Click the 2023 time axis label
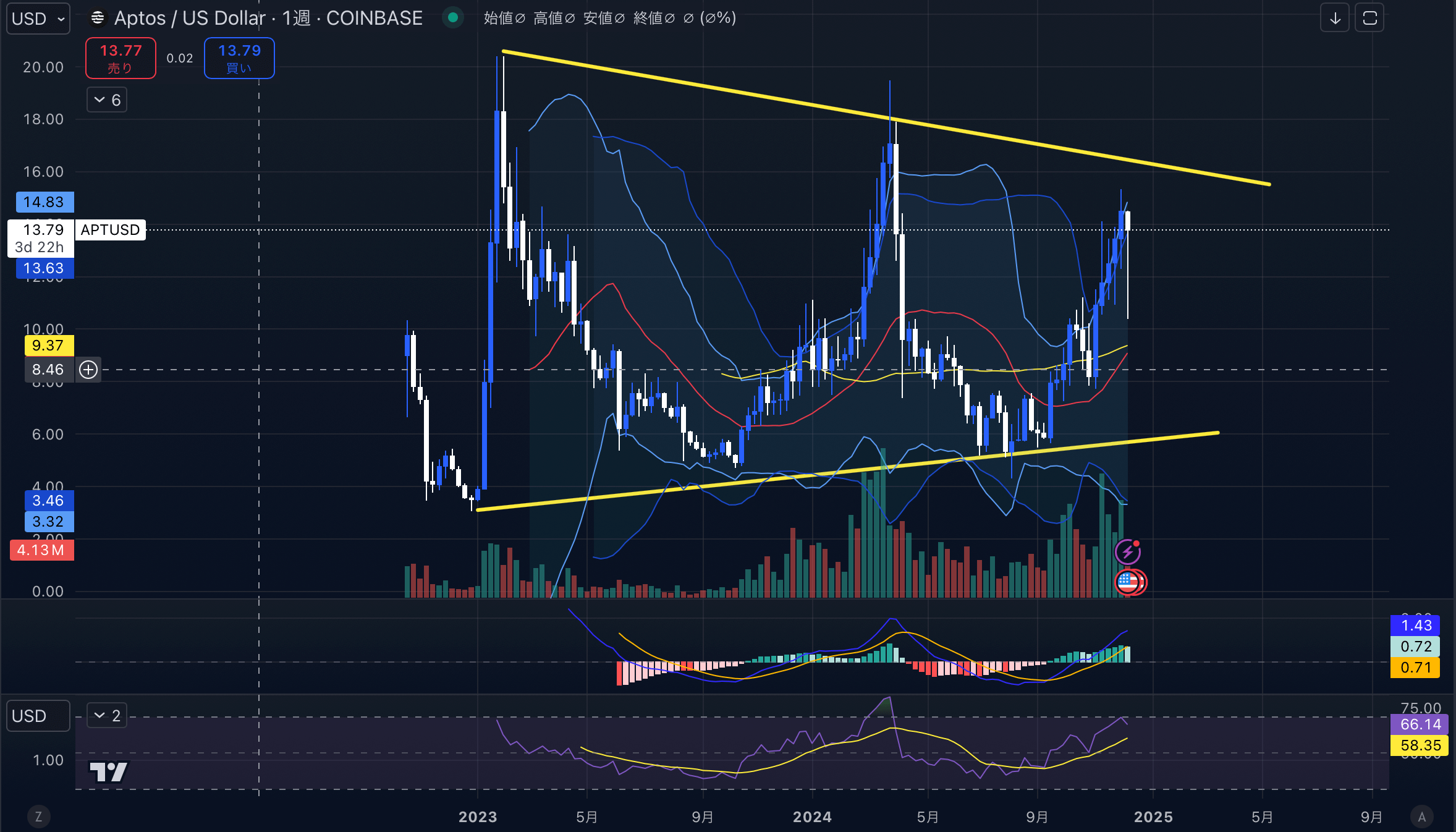1456x832 pixels. coord(478,817)
